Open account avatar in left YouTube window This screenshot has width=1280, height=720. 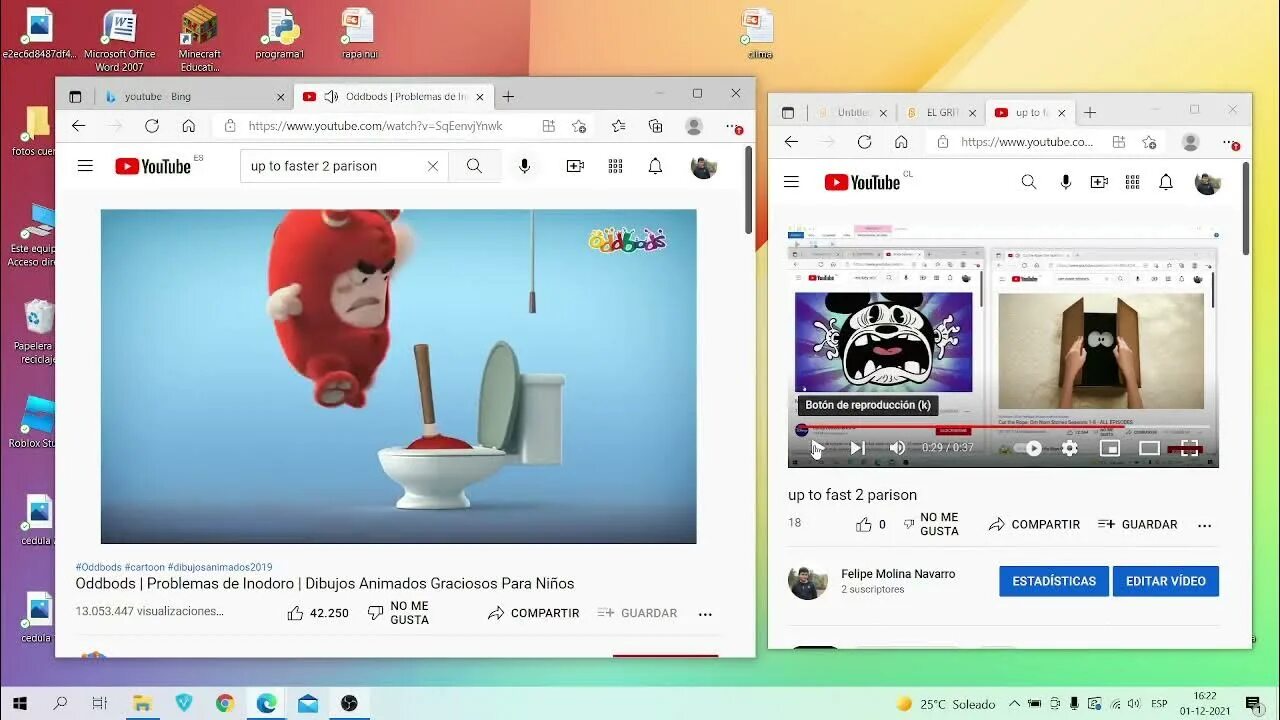pyautogui.click(x=703, y=166)
